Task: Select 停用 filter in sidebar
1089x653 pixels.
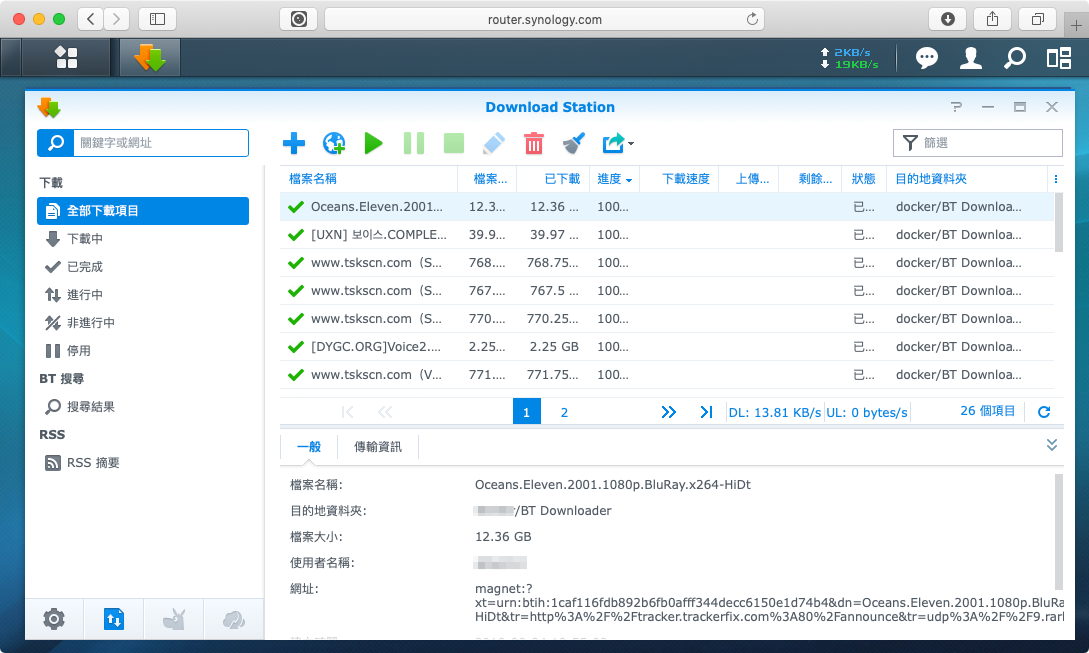Action: (143, 351)
